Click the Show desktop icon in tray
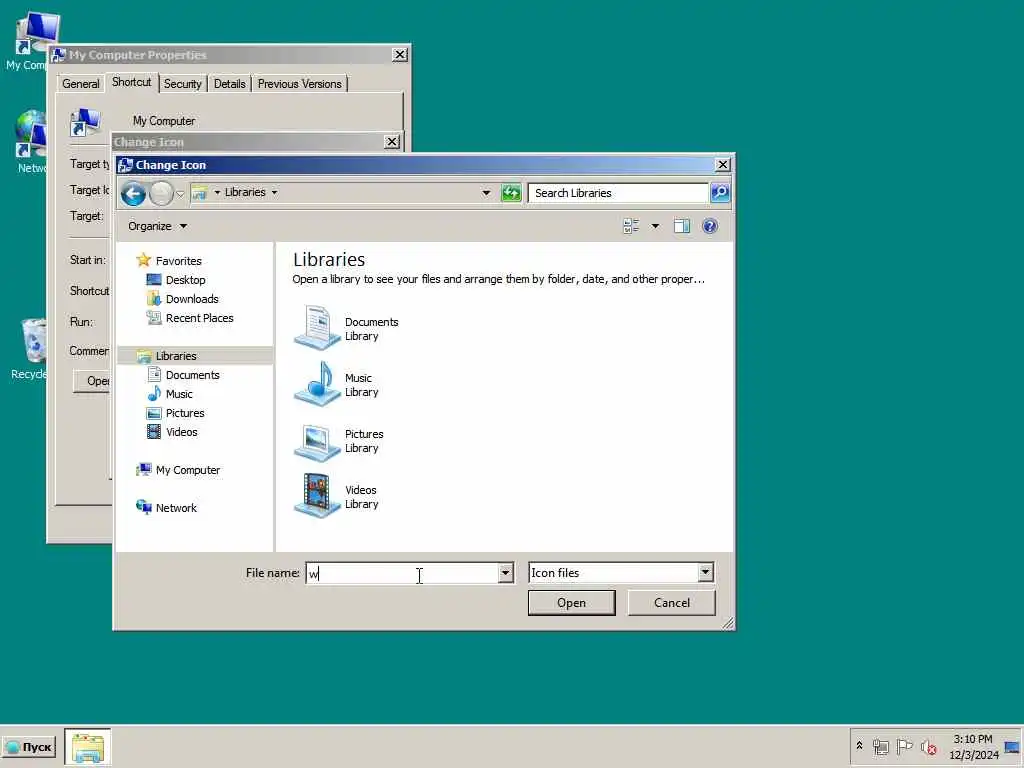Screen dimensions: 1024x768 [1012, 747]
